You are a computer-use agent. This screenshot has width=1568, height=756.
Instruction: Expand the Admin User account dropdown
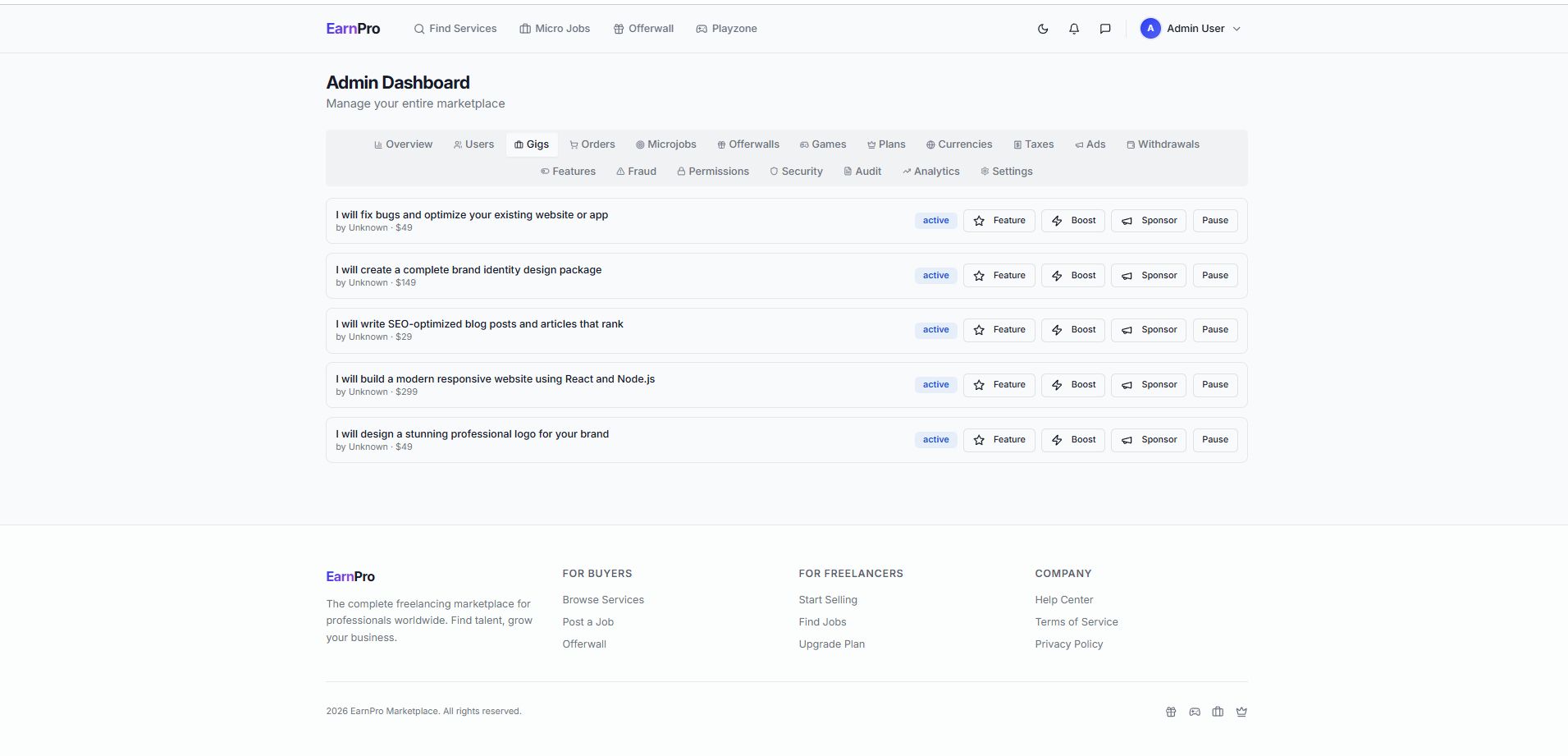[1237, 29]
